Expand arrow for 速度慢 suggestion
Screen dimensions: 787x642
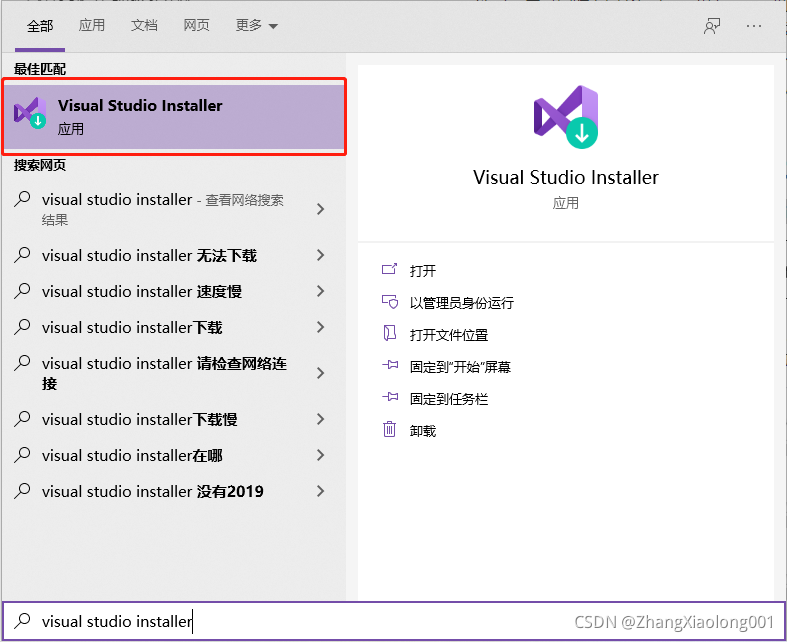321,292
